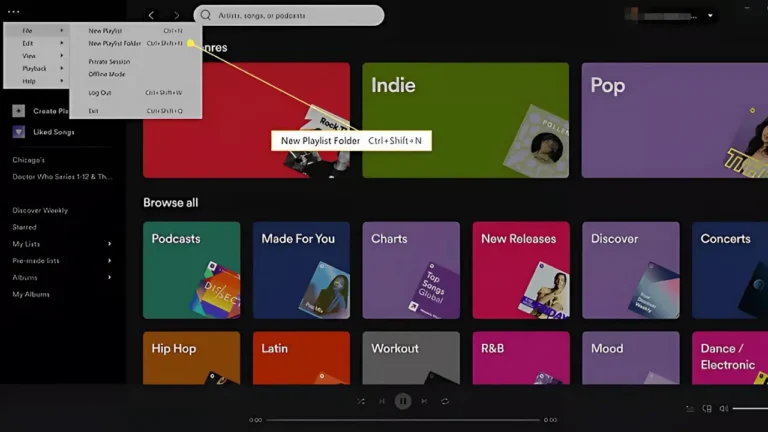Select Log Out in File menu
This screenshot has width=768, height=432.
136,93
